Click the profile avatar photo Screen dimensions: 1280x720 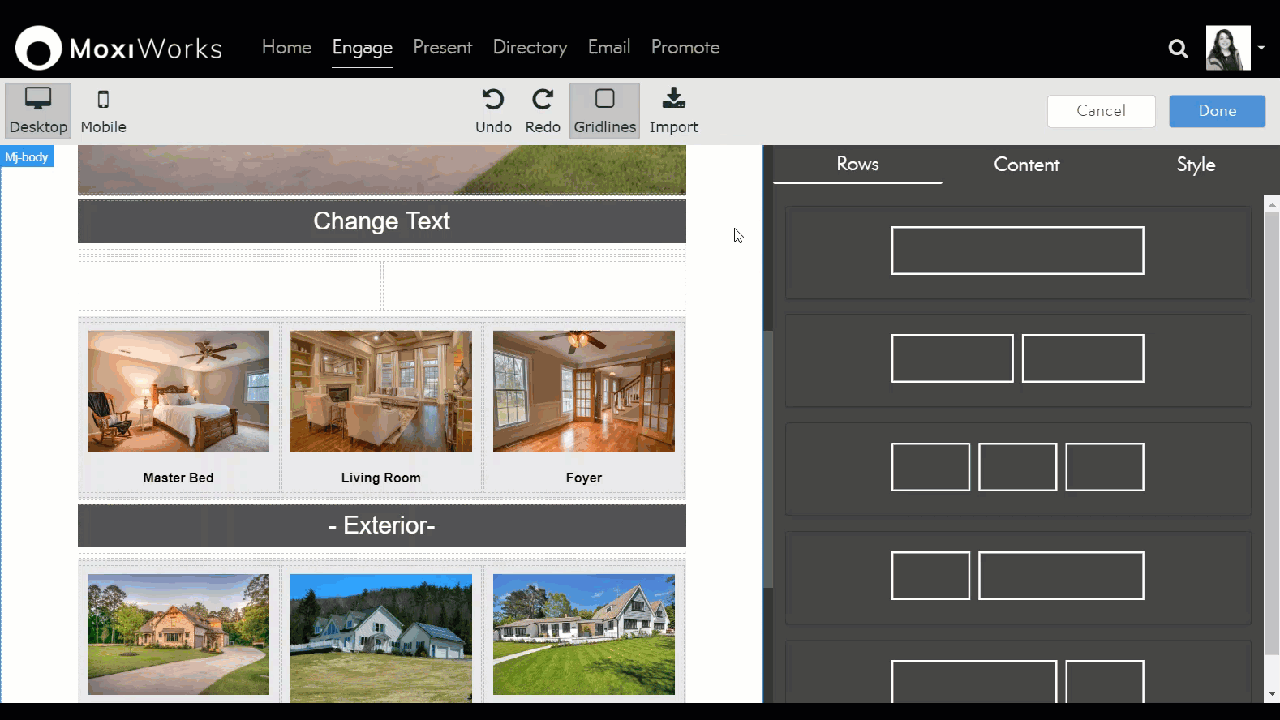1228,48
